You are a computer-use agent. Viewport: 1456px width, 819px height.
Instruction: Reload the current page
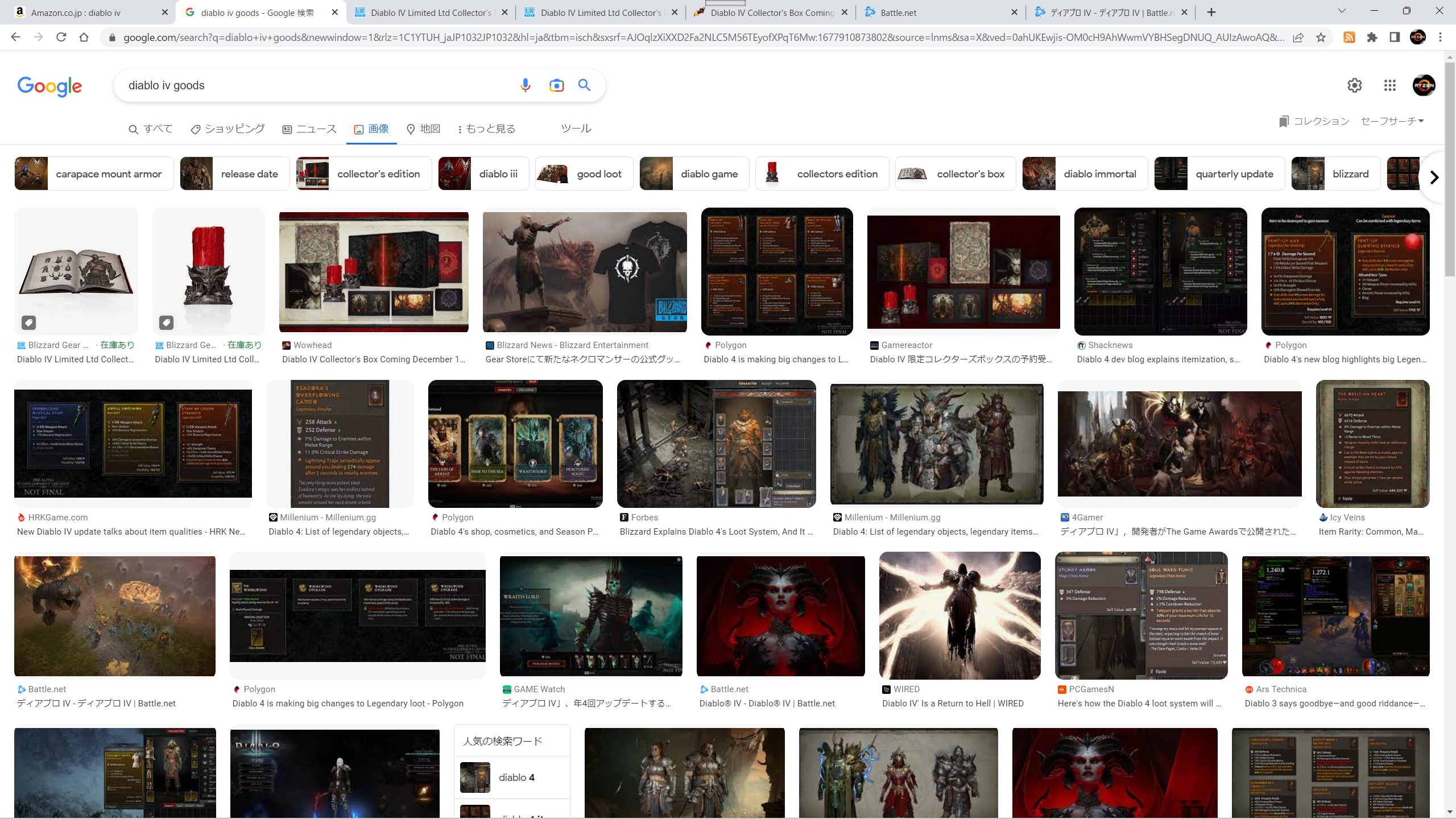tap(61, 37)
